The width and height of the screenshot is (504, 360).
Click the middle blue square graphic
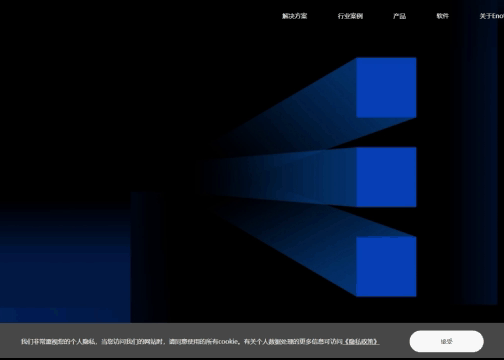pyautogui.click(x=386, y=177)
